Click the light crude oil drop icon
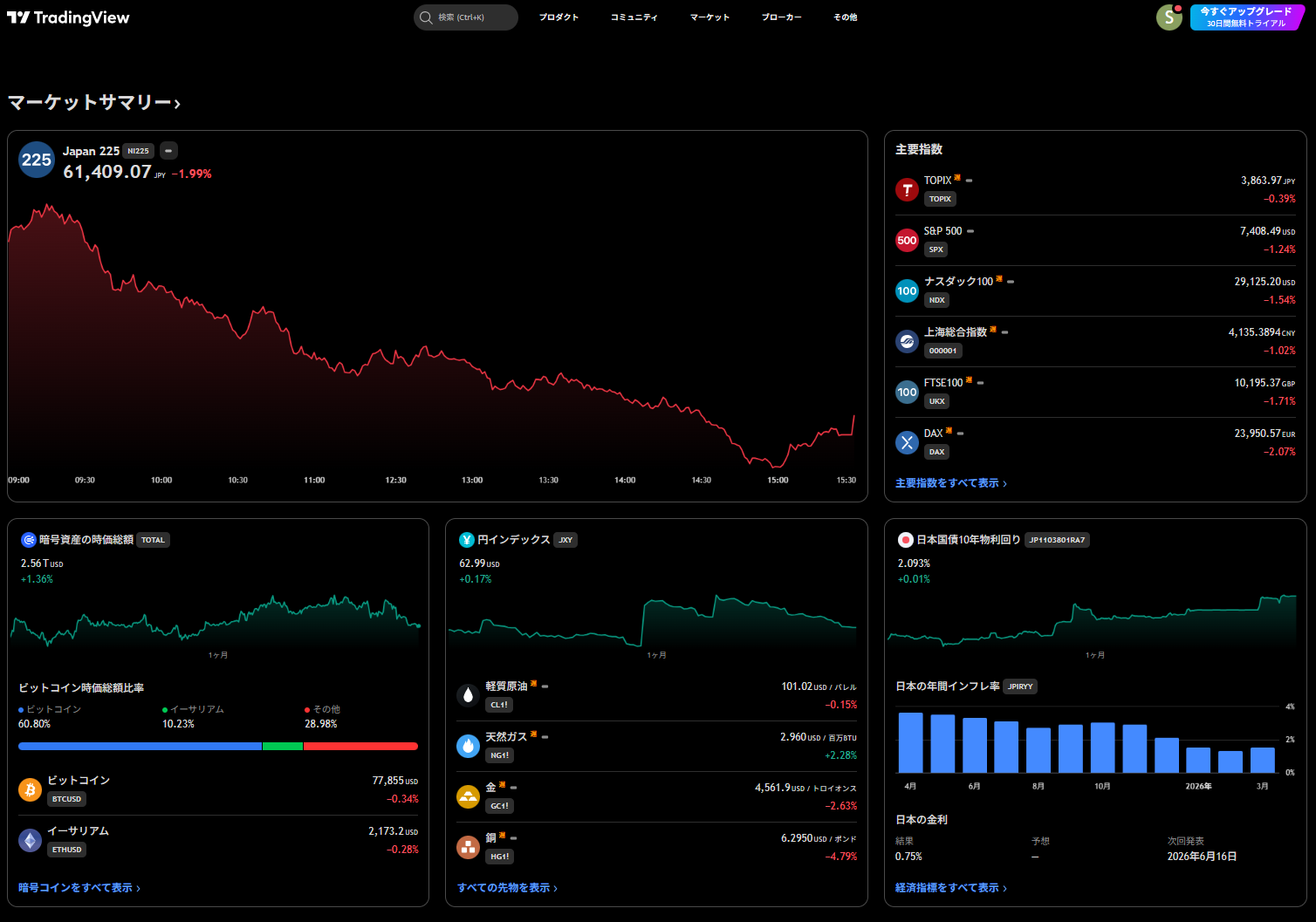 coord(469,695)
